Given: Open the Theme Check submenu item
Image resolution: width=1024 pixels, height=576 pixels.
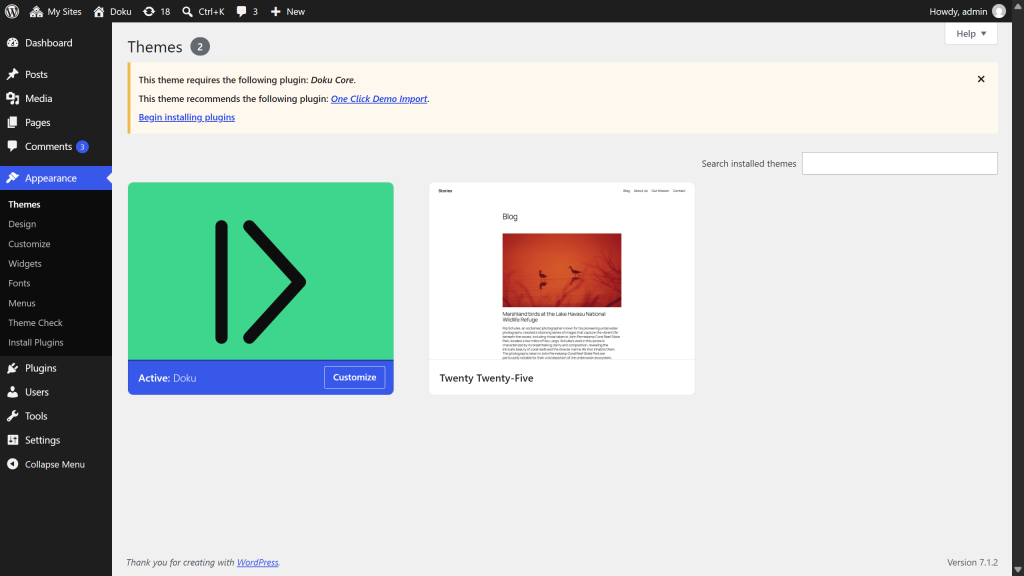Looking at the screenshot, I should (x=35, y=323).
